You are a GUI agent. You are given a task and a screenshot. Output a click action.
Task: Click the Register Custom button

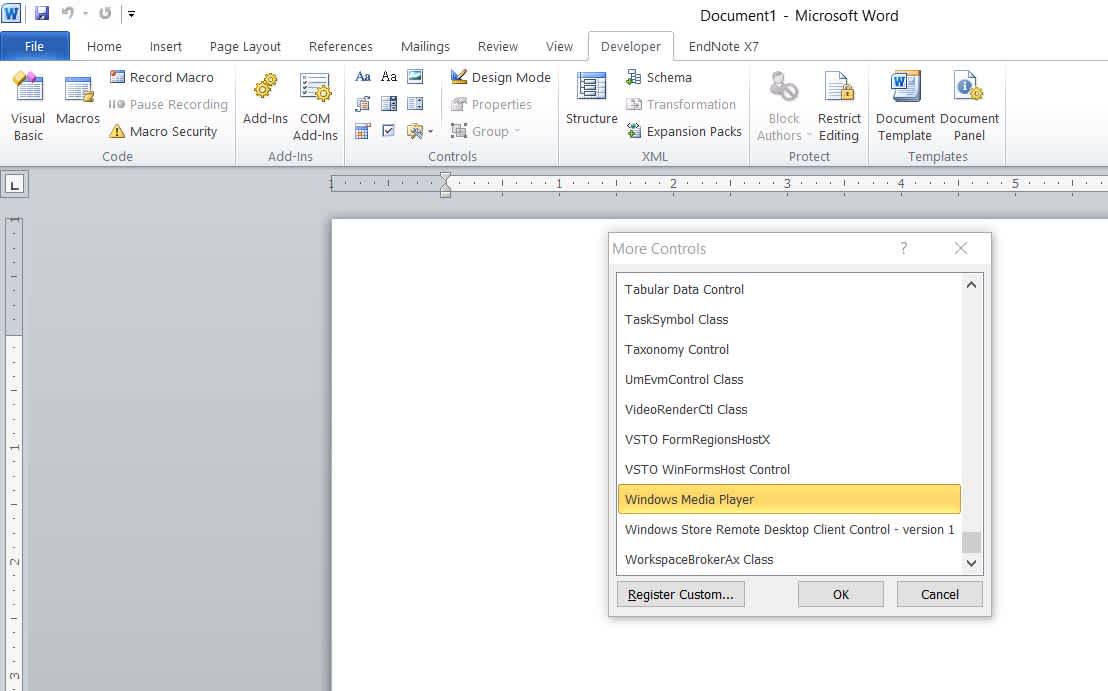pos(680,594)
